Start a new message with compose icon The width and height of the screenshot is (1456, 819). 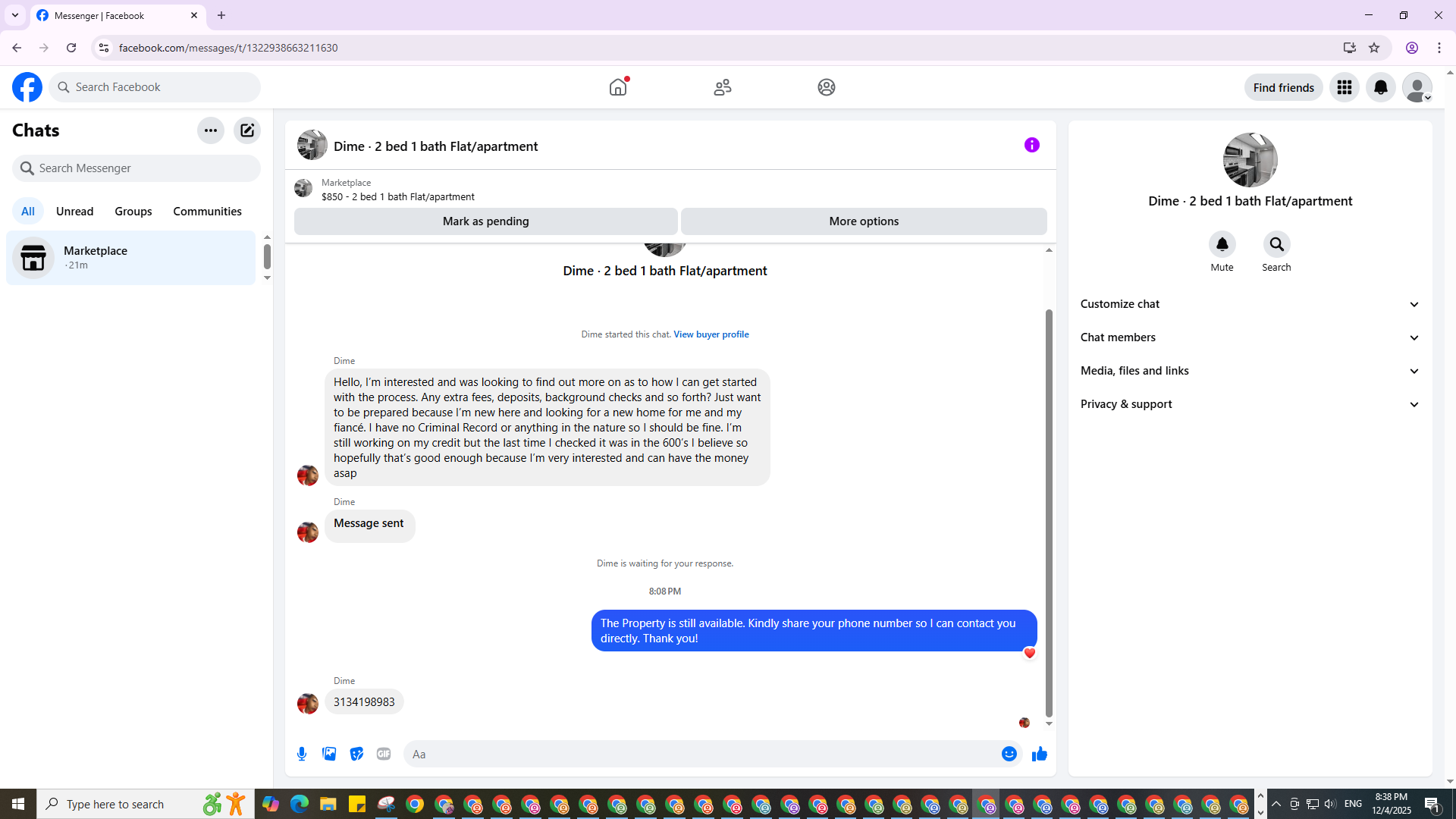coord(247,130)
